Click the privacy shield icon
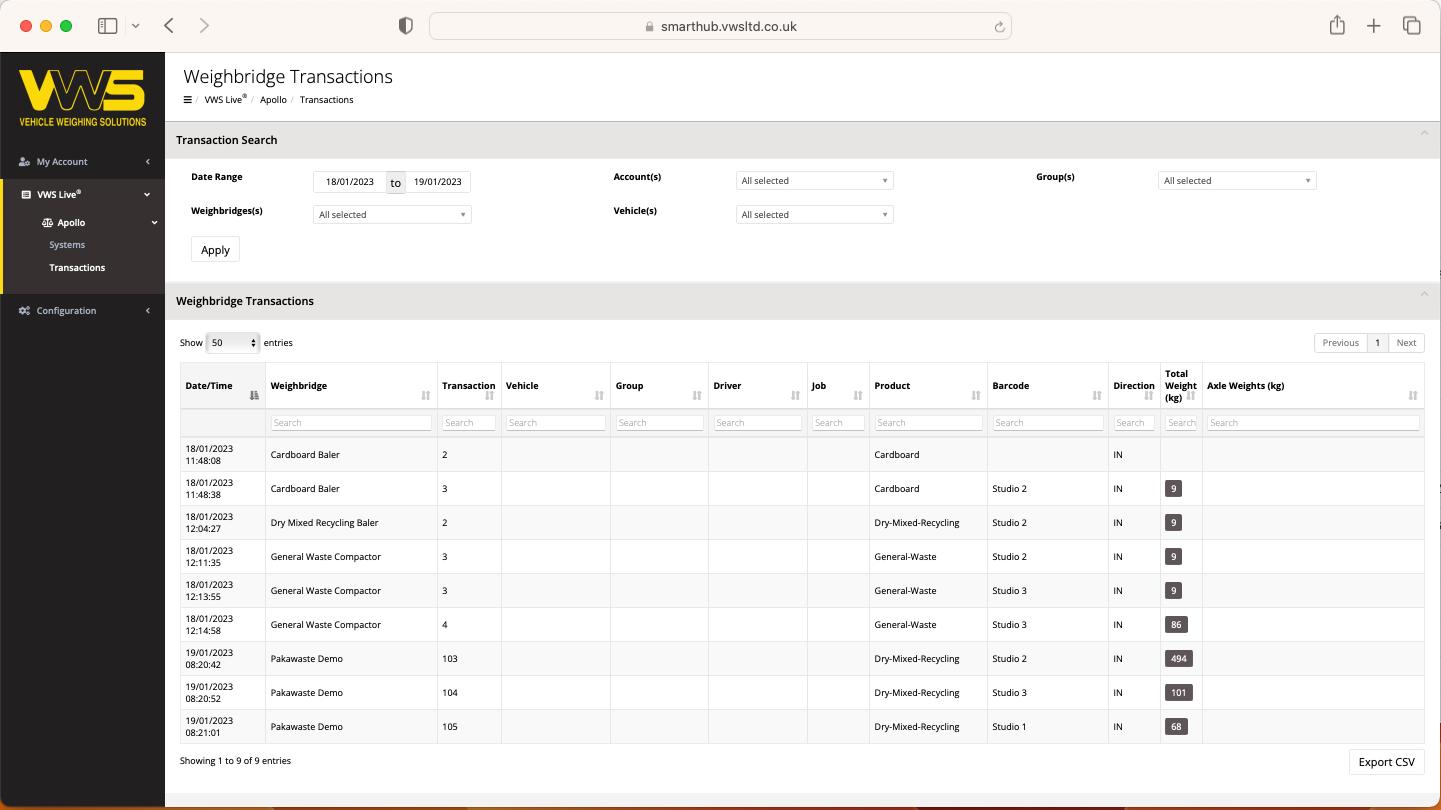Viewport: 1441px width, 810px height. [405, 26]
